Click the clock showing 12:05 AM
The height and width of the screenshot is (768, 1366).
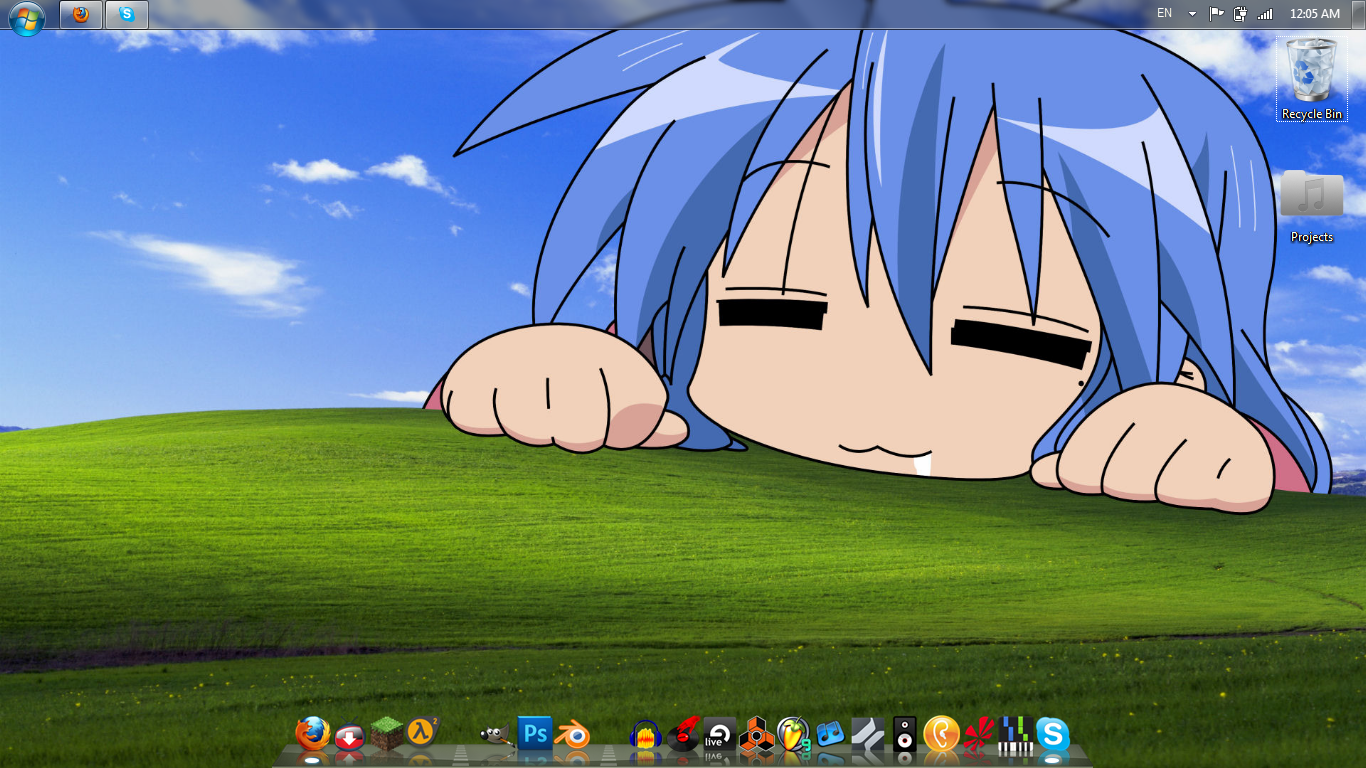tap(1316, 14)
